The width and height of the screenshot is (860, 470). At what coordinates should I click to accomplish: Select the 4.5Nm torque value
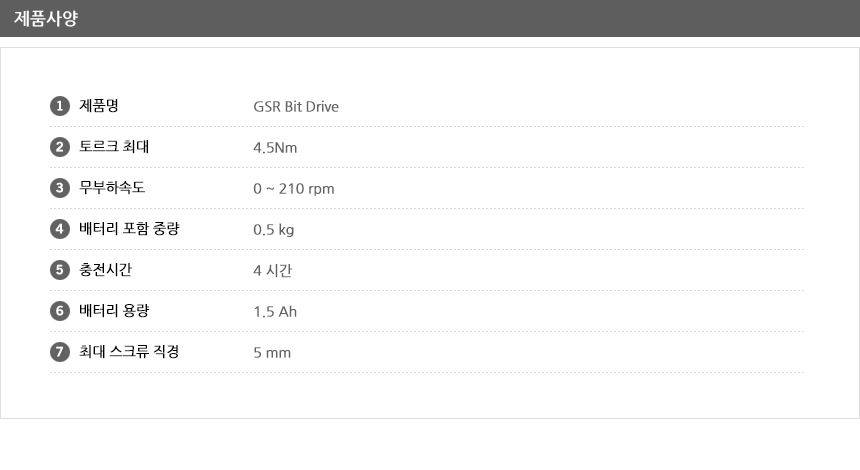275,148
